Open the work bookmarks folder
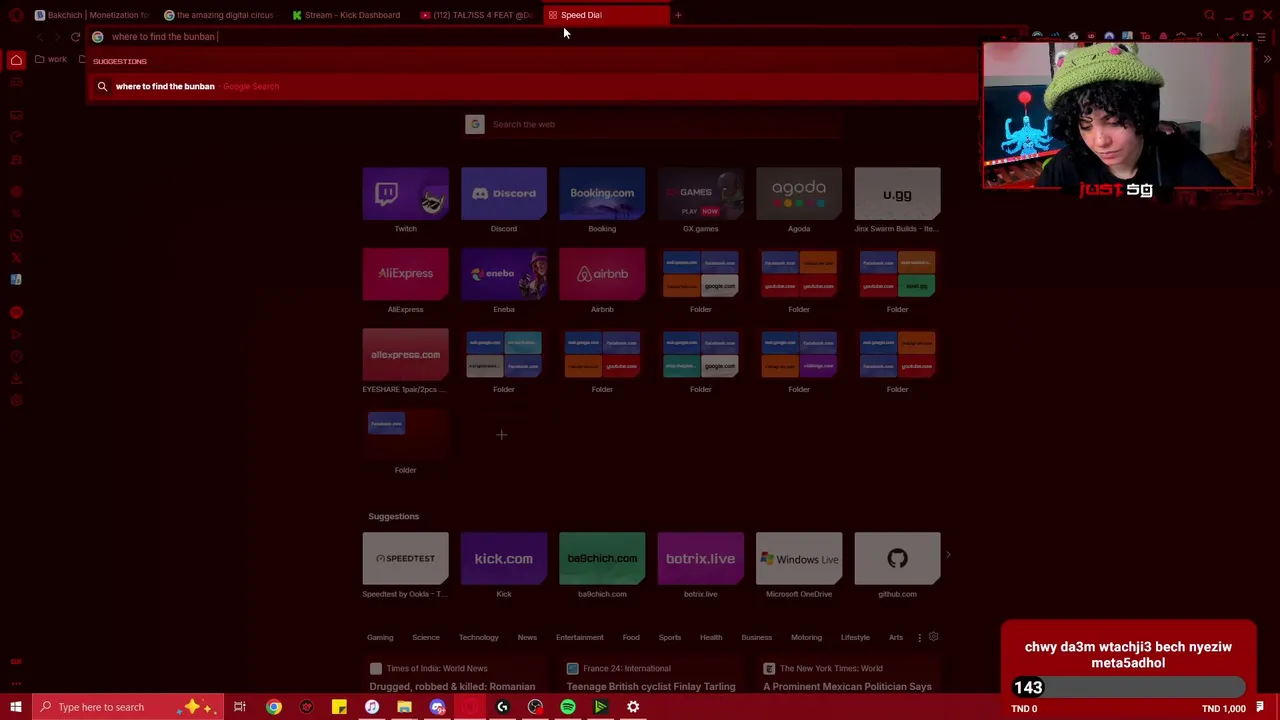The image size is (1280, 720). [x=51, y=60]
